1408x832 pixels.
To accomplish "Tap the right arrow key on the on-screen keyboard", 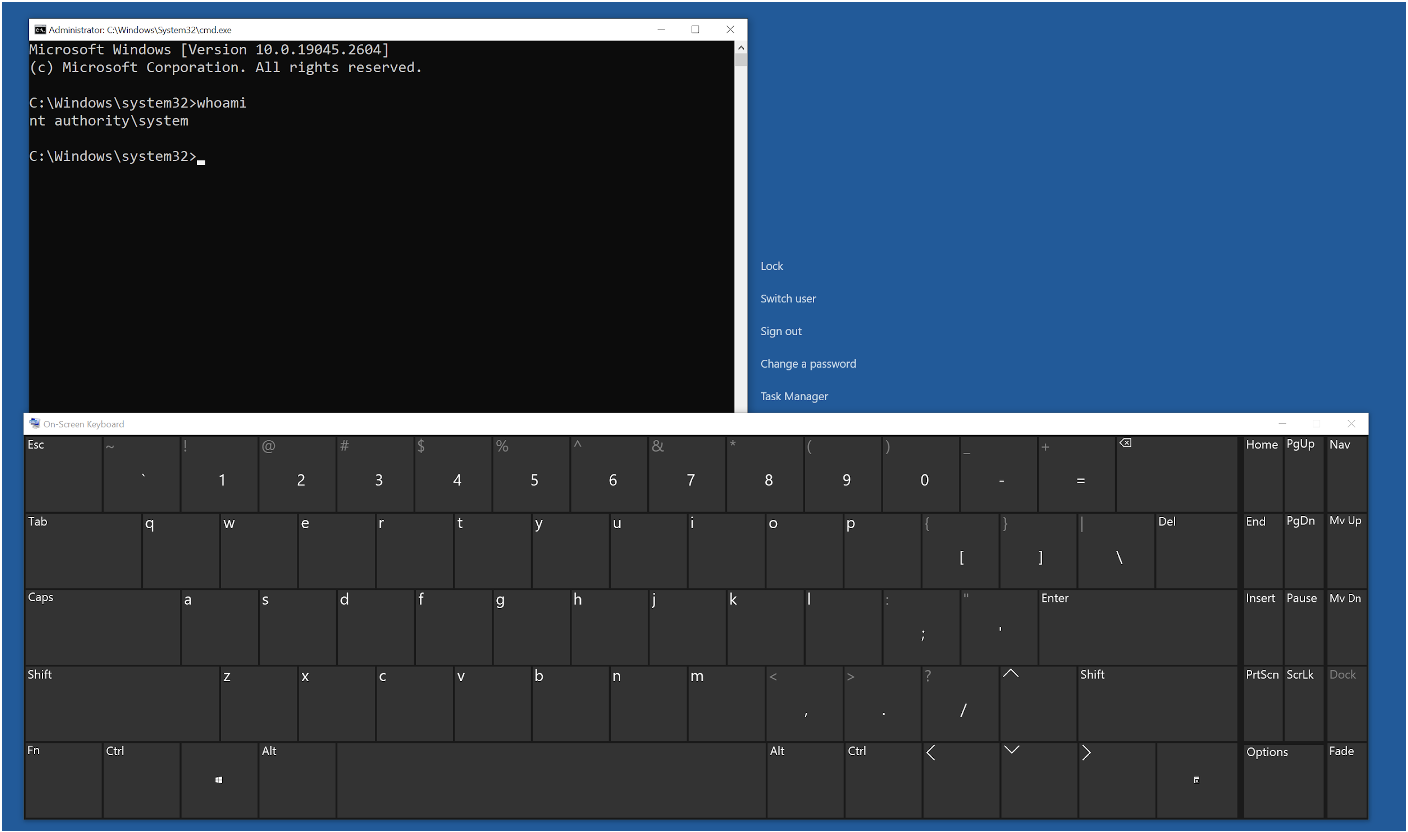I will click(x=1116, y=780).
